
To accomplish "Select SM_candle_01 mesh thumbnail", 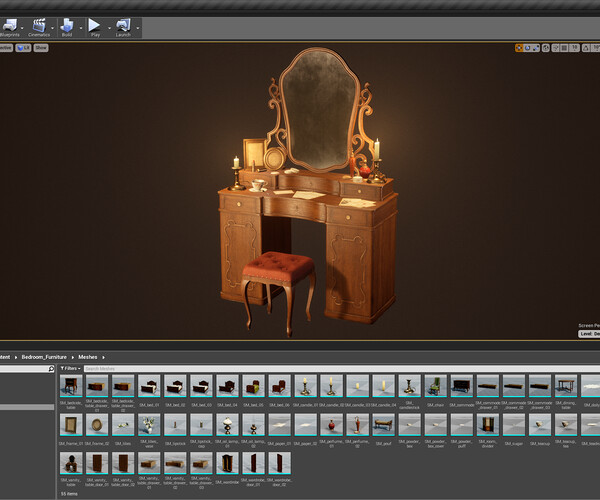I will click(305, 386).
